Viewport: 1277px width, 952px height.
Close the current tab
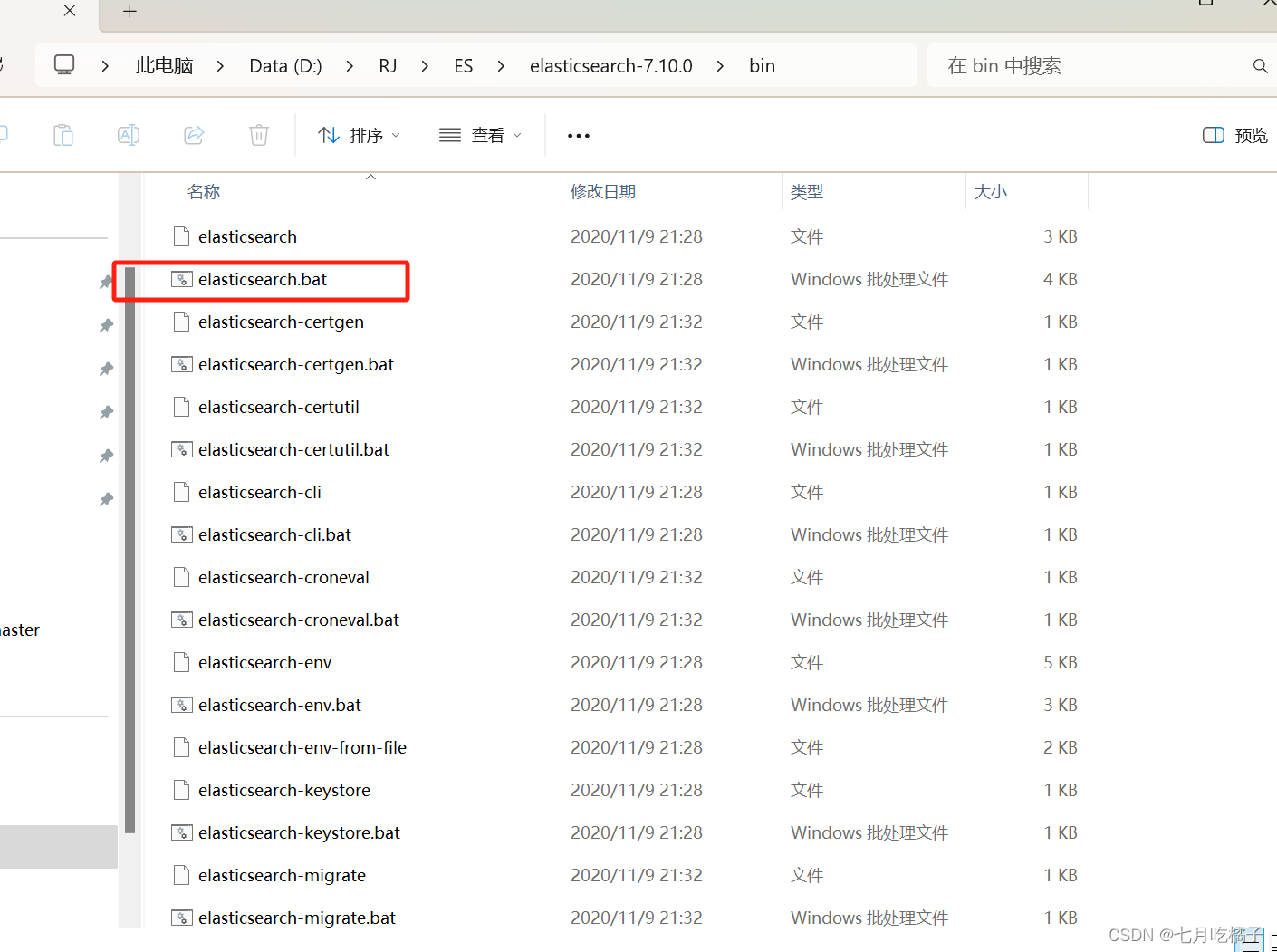[70, 11]
